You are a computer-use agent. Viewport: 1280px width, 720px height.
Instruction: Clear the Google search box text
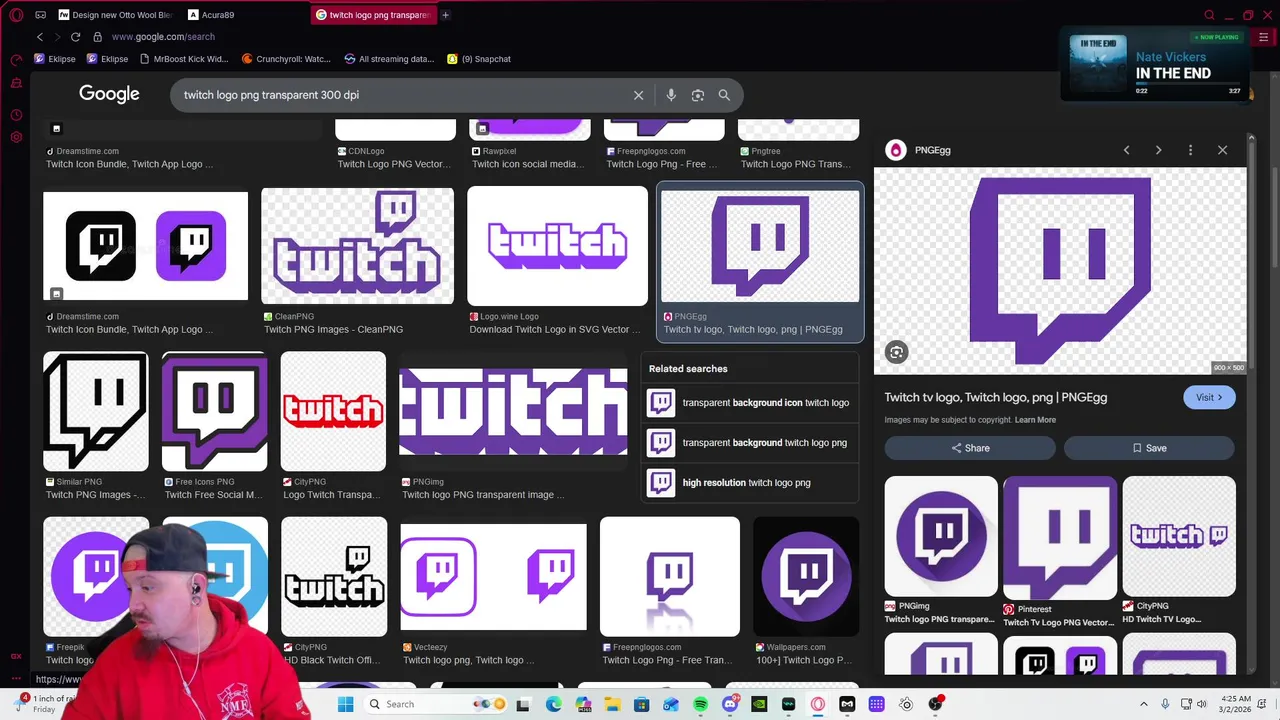point(638,95)
